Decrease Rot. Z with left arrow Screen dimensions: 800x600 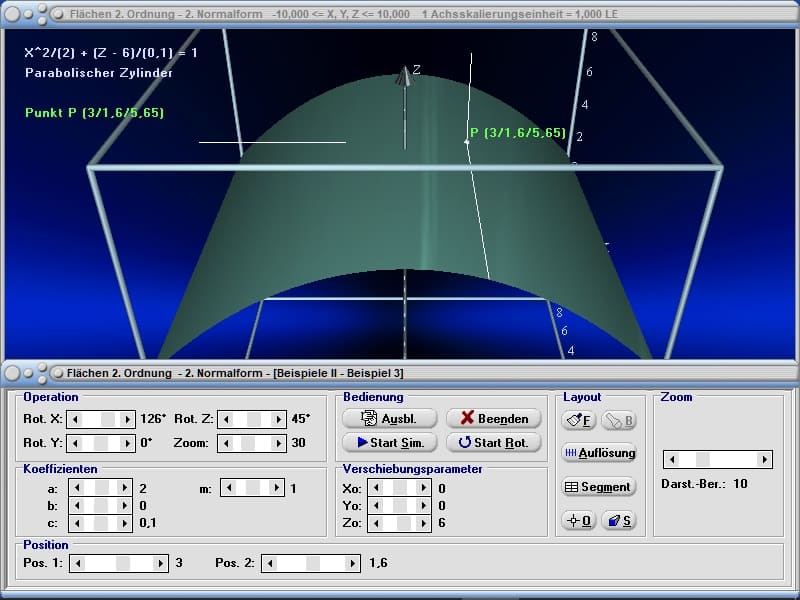coord(226,419)
